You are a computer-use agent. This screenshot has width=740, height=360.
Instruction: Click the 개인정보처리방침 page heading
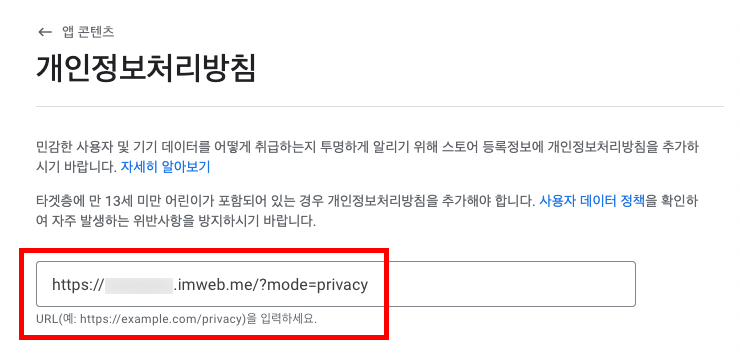(146, 69)
